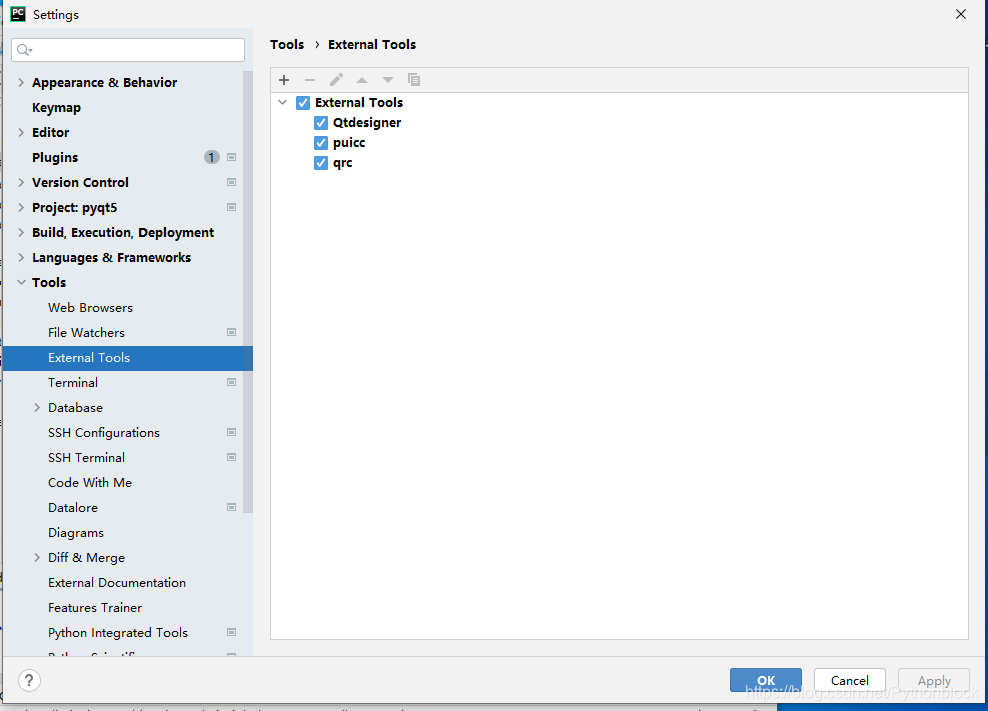The width and height of the screenshot is (988, 711).
Task: Close the Settings dialog window
Action: click(960, 14)
